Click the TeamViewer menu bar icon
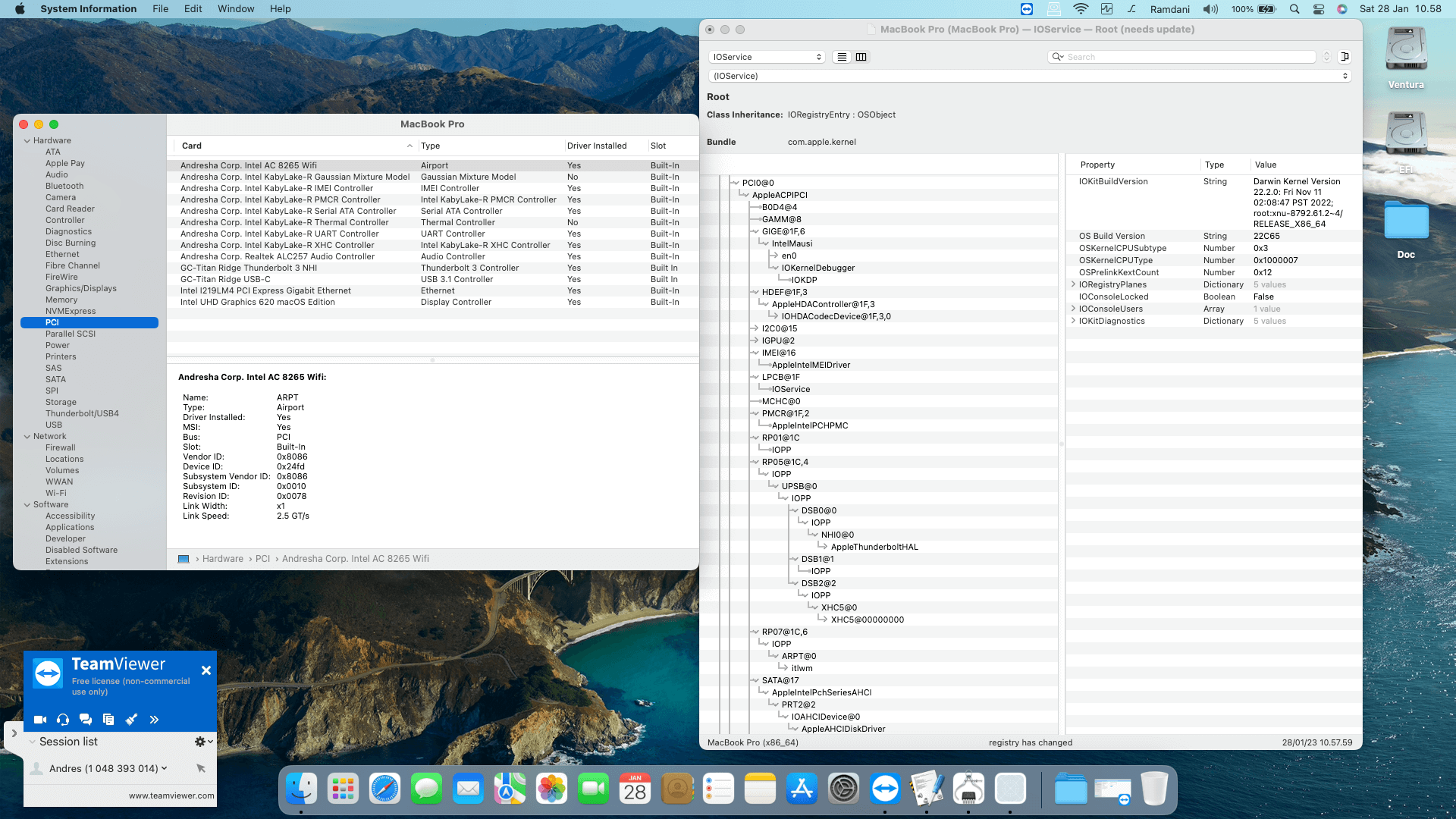The height and width of the screenshot is (819, 1456). click(1026, 9)
